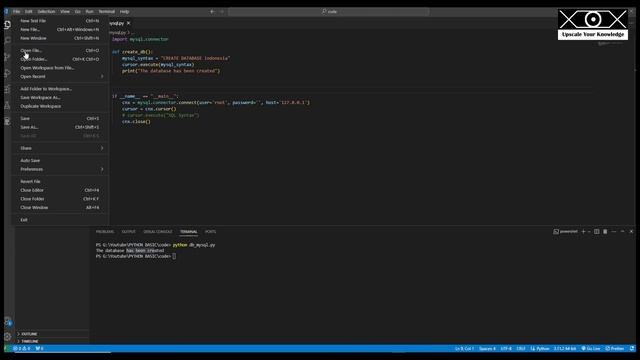Choose New Text File from File menu
The height and width of the screenshot is (360, 640).
tap(61, 21)
